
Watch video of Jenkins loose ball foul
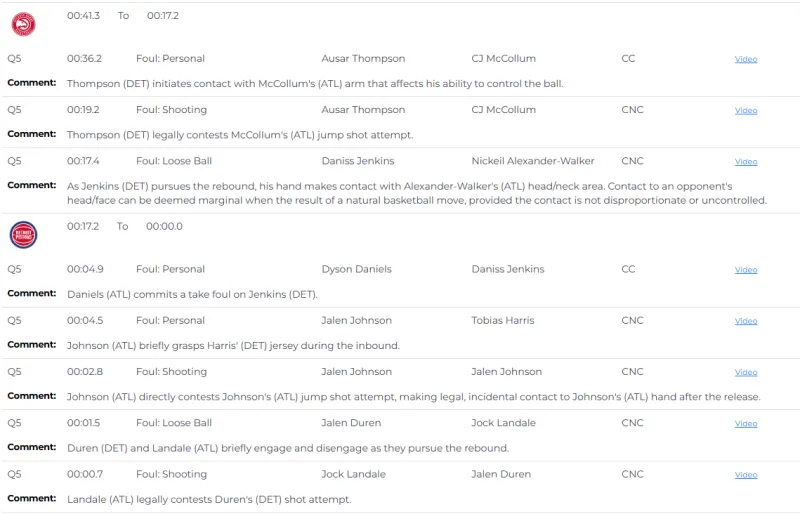pyautogui.click(x=746, y=162)
